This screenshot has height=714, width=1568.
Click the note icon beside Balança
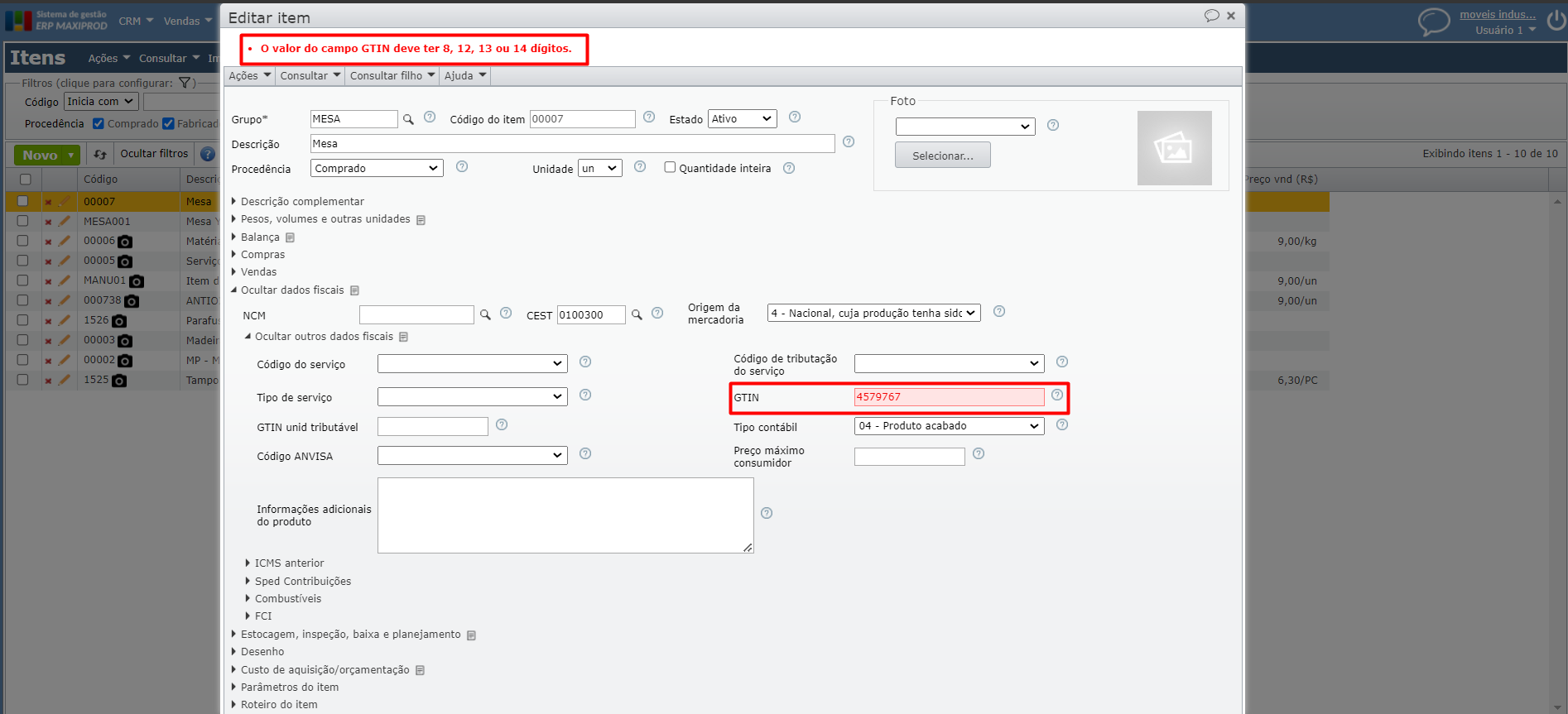[290, 237]
